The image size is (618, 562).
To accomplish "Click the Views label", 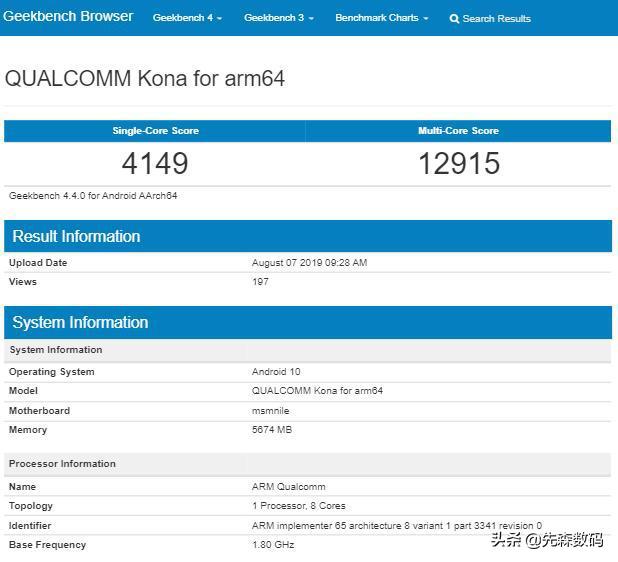I will coord(22,282).
